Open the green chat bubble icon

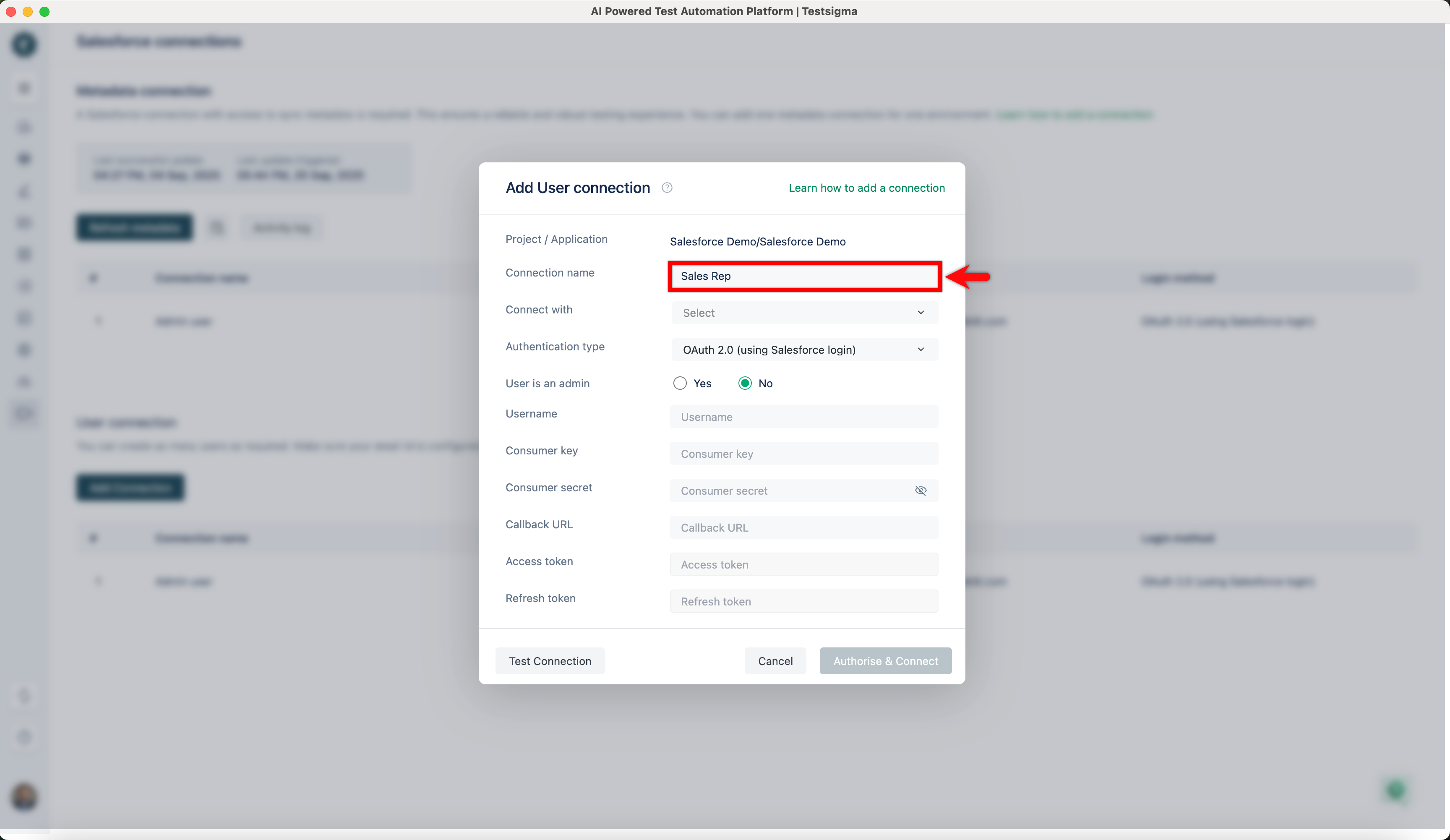tap(1395, 790)
